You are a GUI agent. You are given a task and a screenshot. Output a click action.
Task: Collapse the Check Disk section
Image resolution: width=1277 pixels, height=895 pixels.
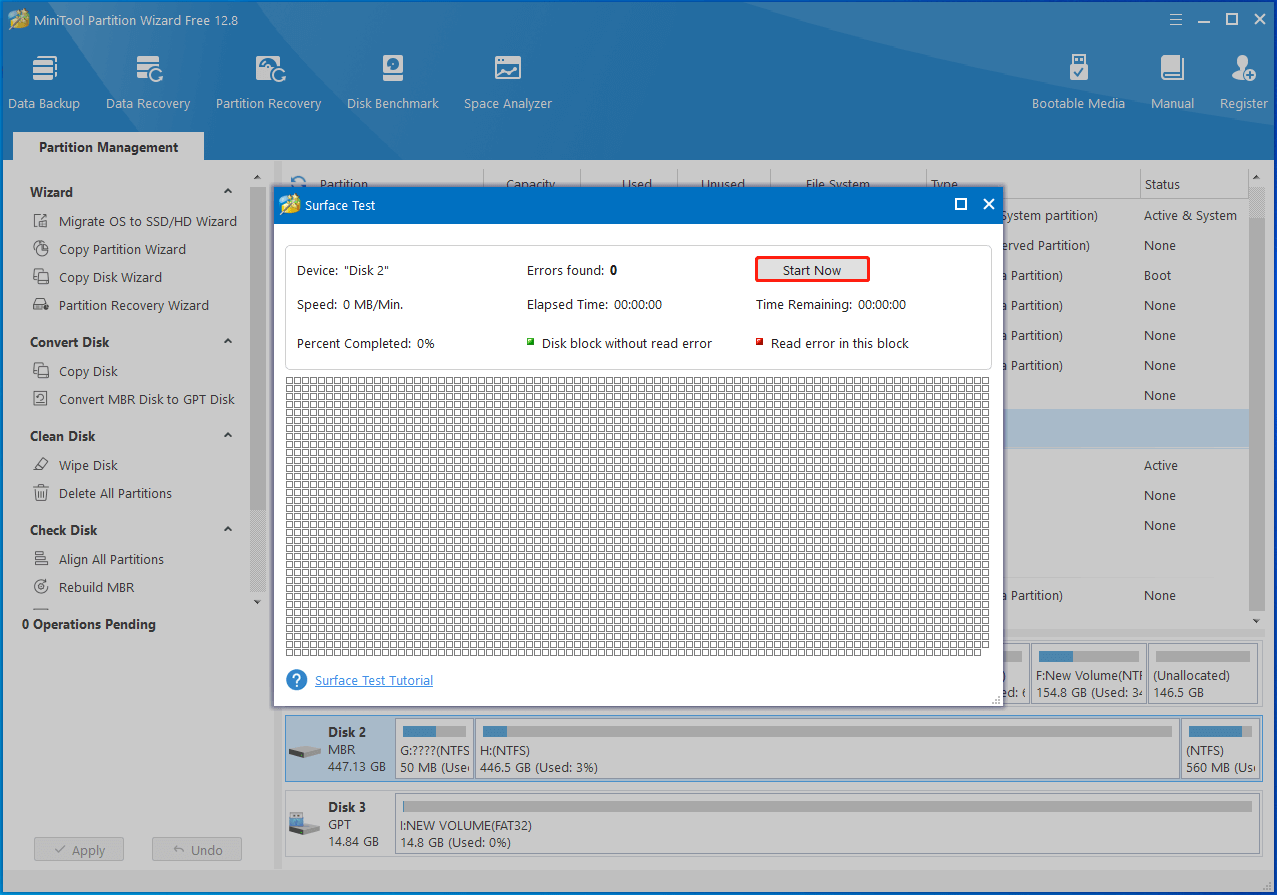228,530
